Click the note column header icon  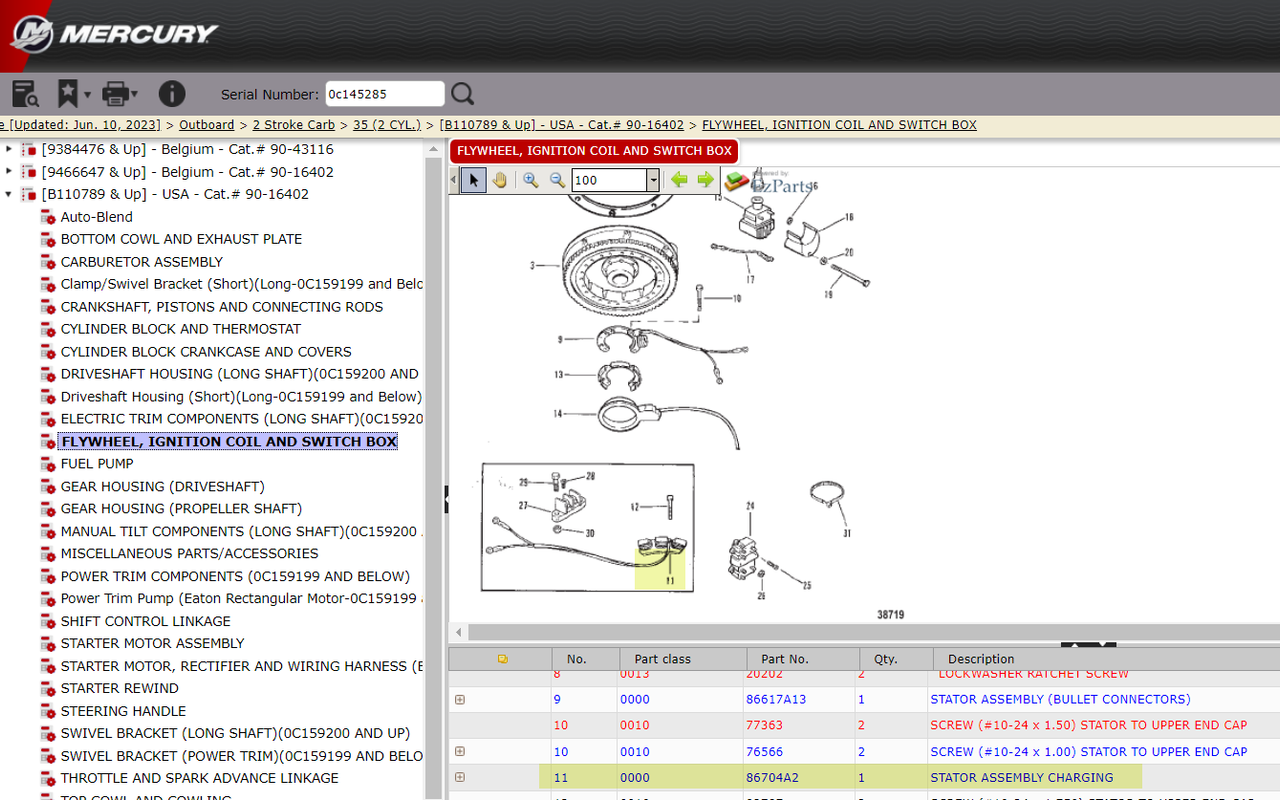(502, 659)
